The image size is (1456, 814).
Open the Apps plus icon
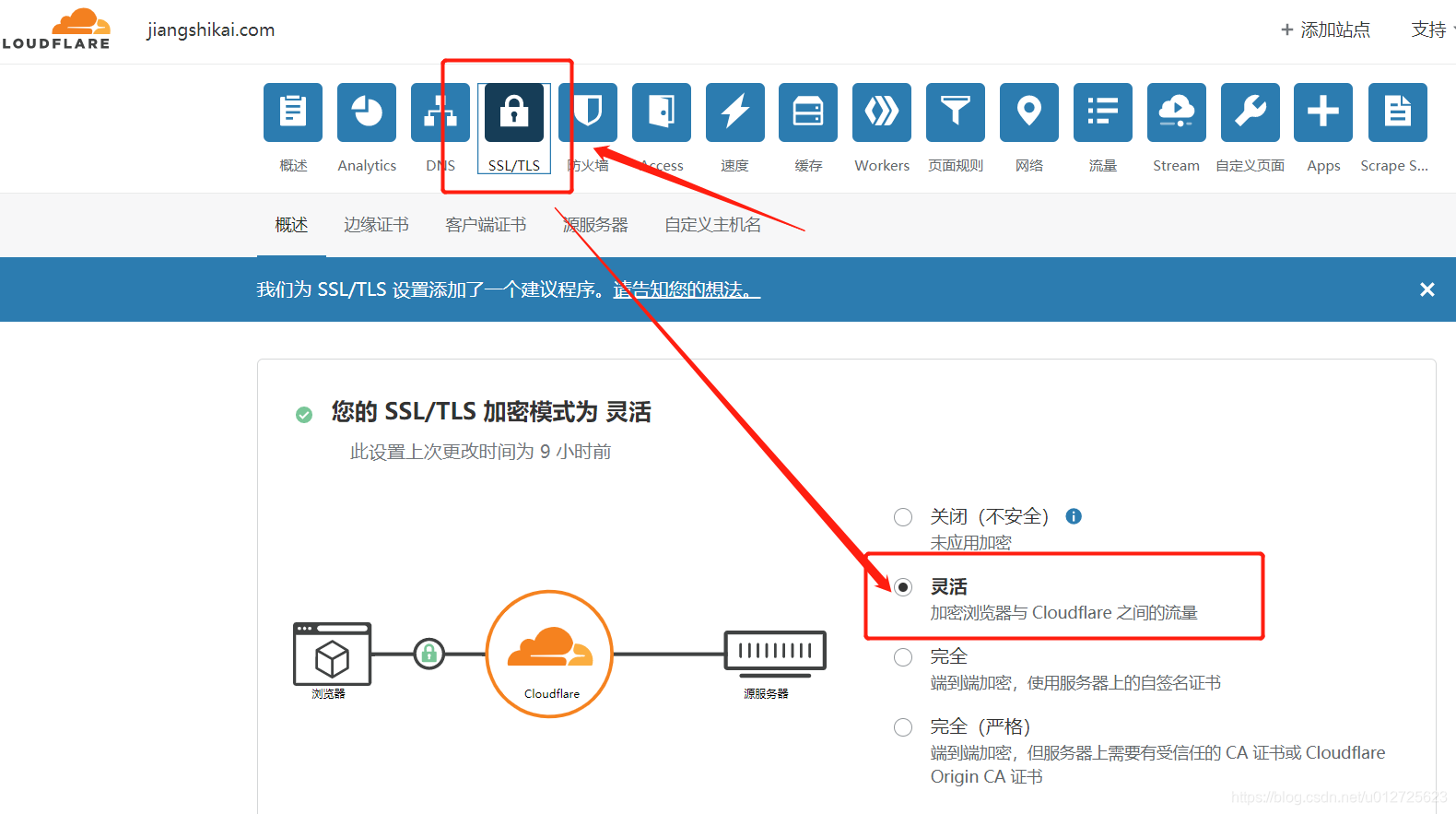click(1323, 112)
